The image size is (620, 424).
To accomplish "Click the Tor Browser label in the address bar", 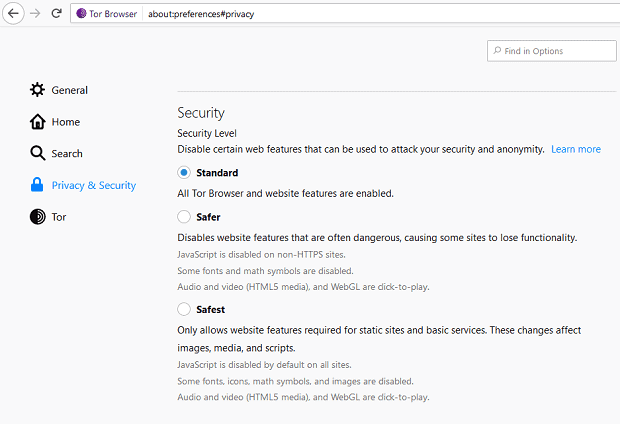I will point(113,14).
